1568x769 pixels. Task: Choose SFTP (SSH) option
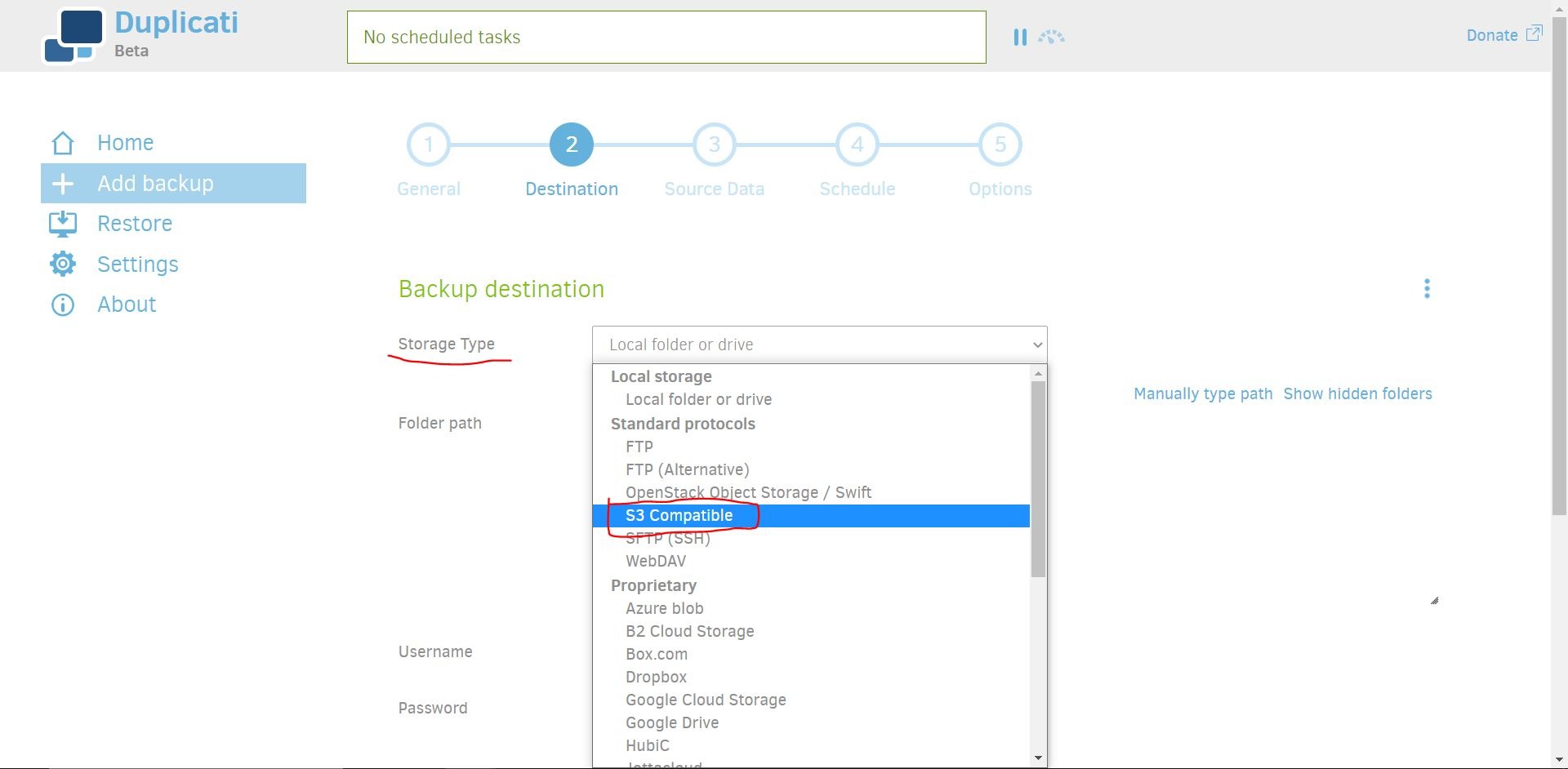(x=811, y=538)
